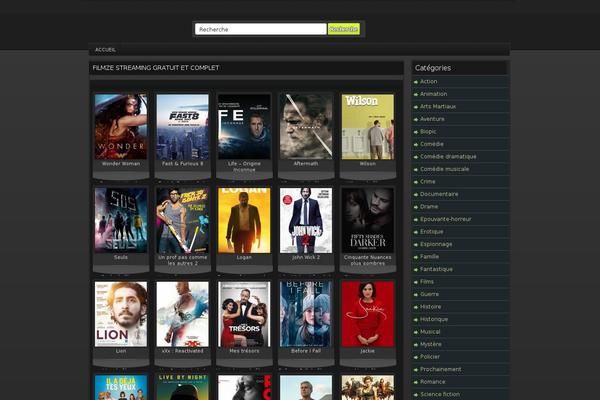The height and width of the screenshot is (400, 600).
Task: Click the Wonder Woman title link
Action: click(121, 163)
